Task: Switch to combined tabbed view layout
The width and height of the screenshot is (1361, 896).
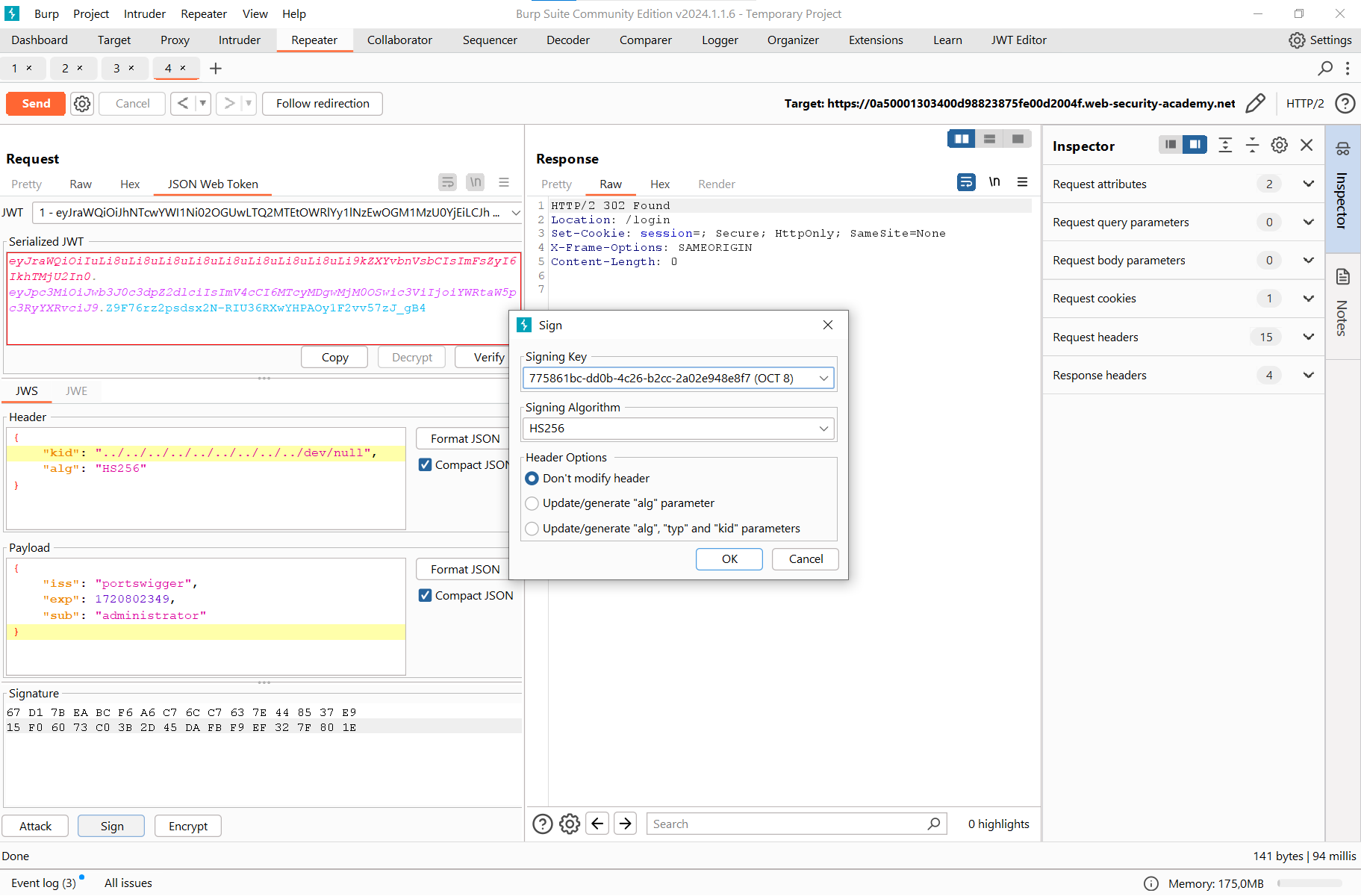Action: point(1018,139)
